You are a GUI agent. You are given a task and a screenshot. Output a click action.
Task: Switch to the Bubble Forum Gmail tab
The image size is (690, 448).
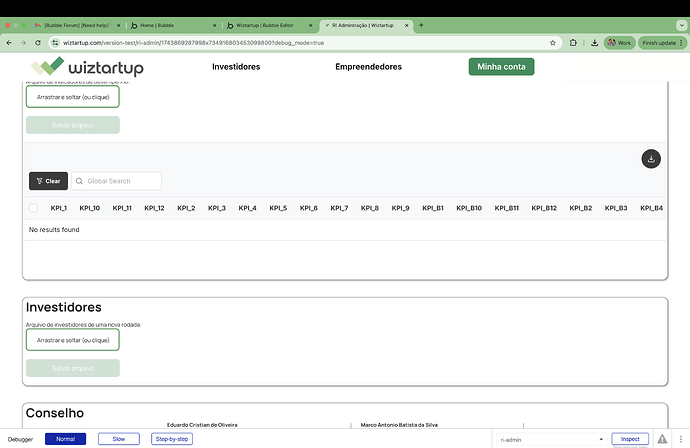[77, 25]
